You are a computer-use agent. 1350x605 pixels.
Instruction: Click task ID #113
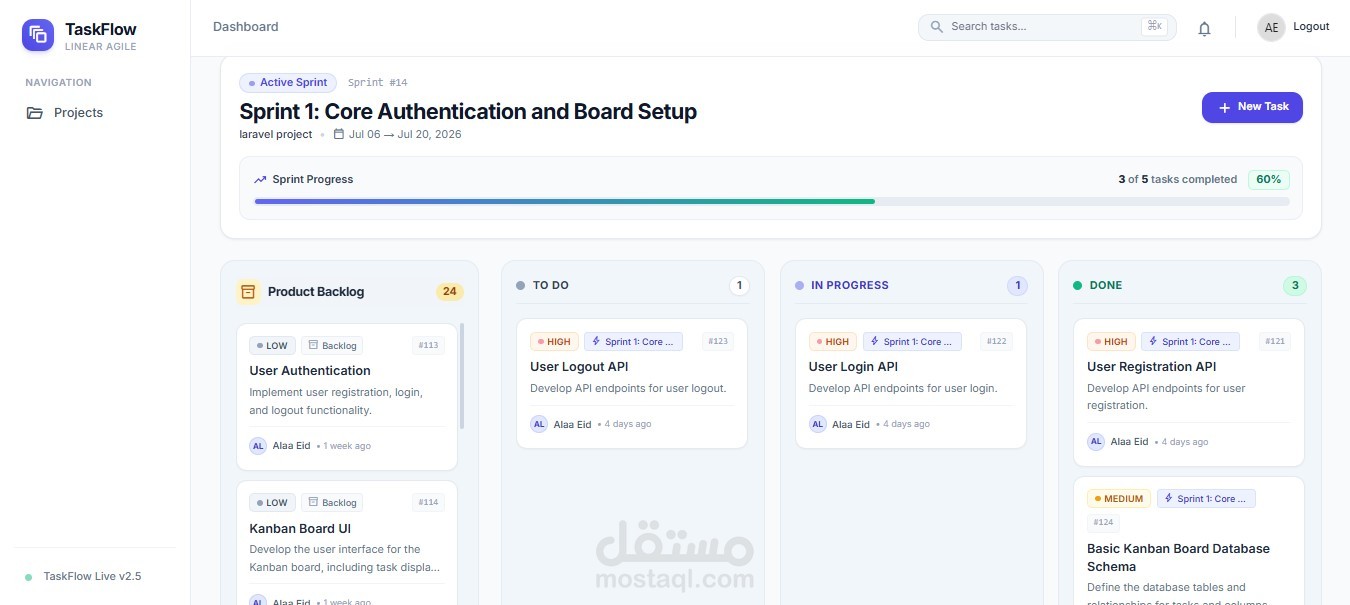[428, 346]
